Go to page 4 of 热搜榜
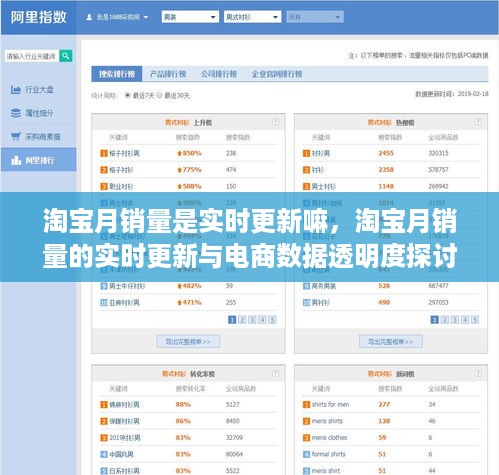 pos(465,320)
